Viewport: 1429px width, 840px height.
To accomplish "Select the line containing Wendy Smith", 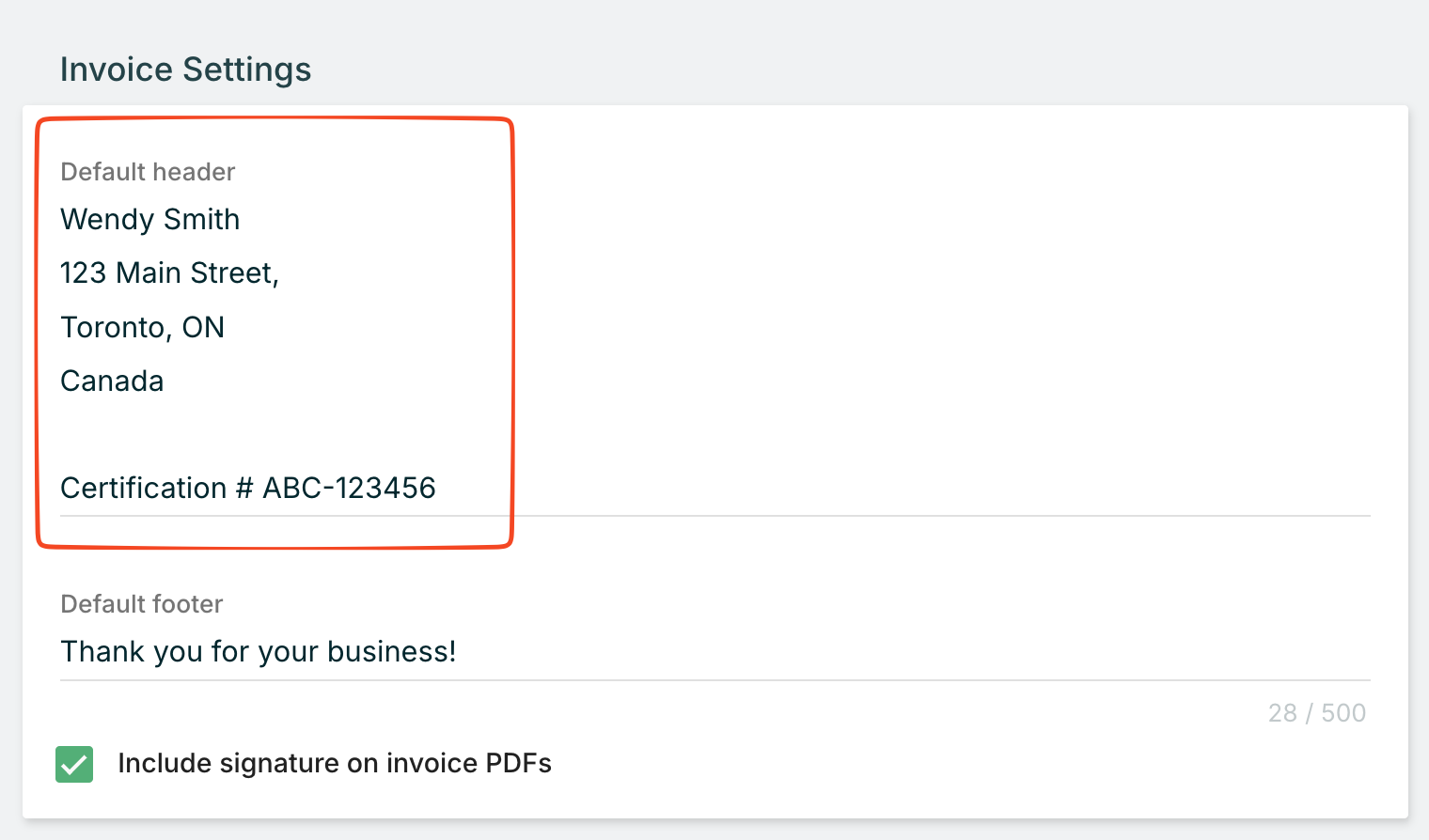I will pyautogui.click(x=150, y=219).
